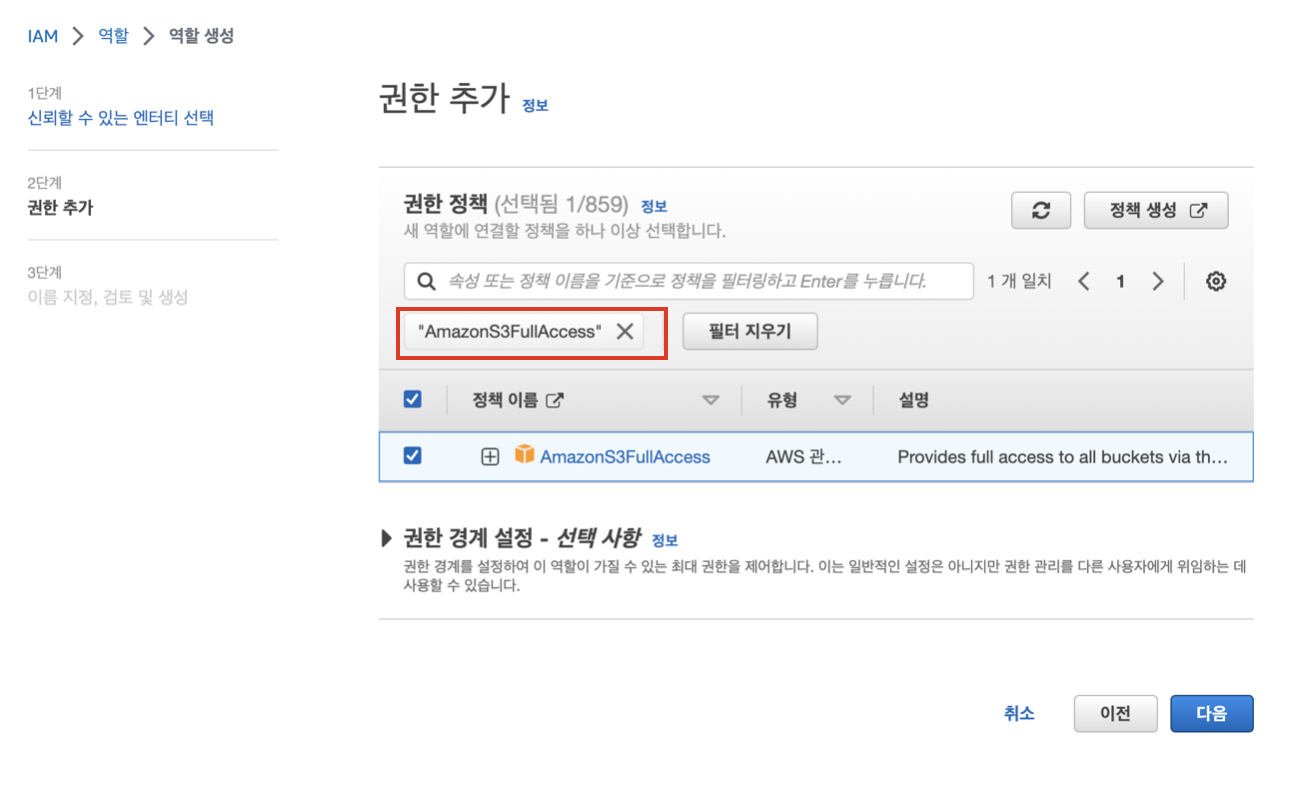Click the 다음 button

point(1212,714)
